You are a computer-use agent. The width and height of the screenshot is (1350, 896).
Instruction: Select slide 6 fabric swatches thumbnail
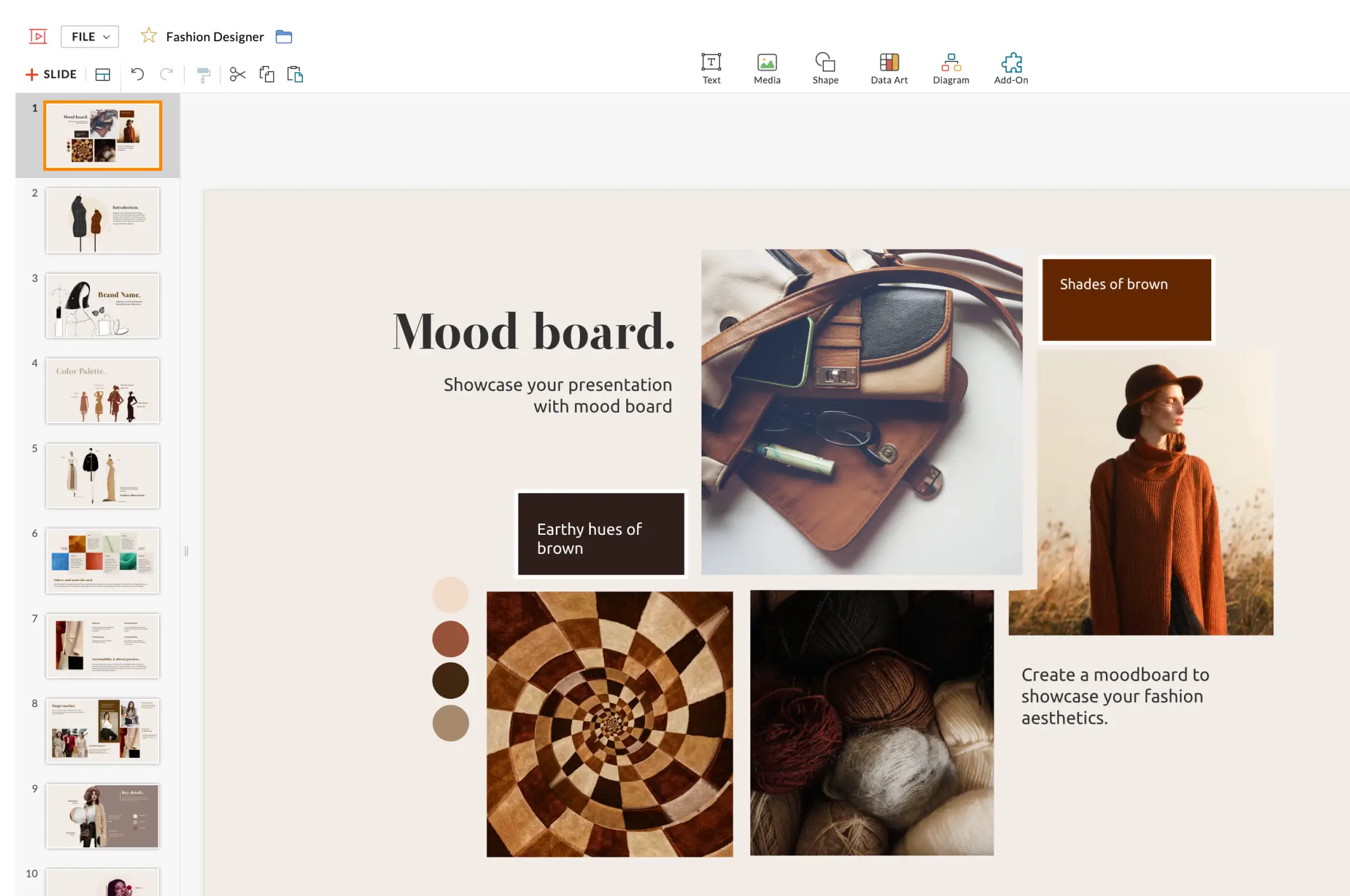point(103,561)
